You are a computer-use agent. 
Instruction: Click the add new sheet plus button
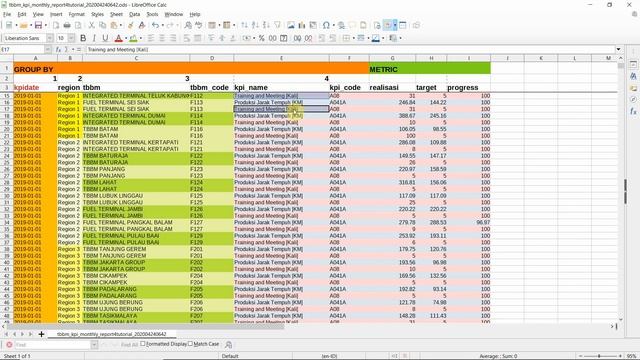click(x=41, y=334)
